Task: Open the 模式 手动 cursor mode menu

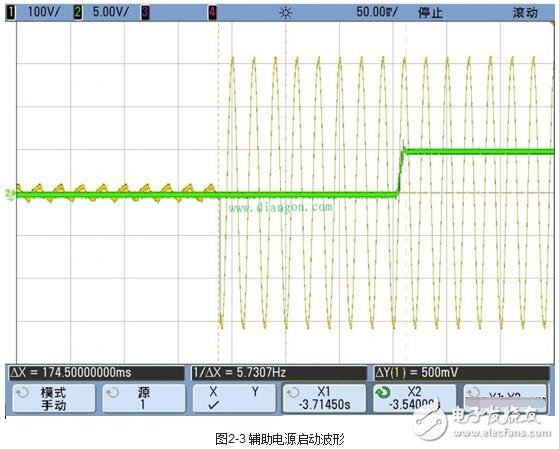Action: (x=54, y=399)
